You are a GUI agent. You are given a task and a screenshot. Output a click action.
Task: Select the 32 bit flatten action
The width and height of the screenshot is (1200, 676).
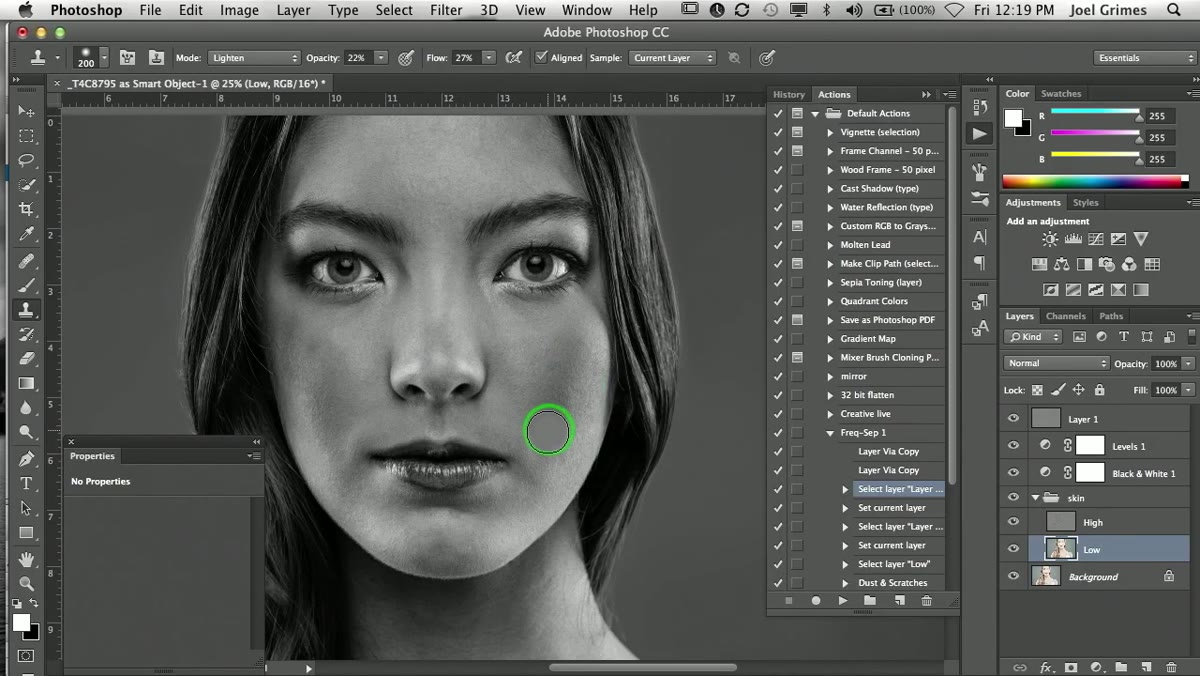click(x=867, y=395)
